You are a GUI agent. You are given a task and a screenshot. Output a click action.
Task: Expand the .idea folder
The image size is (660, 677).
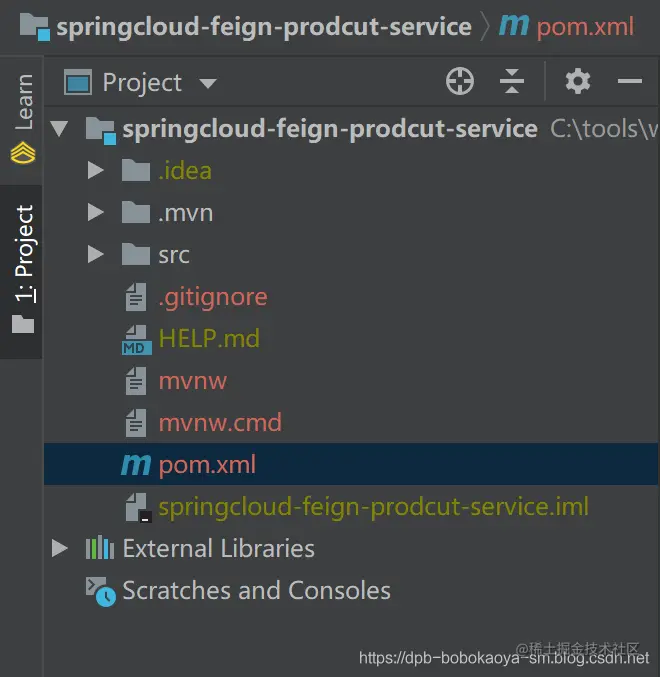pyautogui.click(x=95, y=170)
